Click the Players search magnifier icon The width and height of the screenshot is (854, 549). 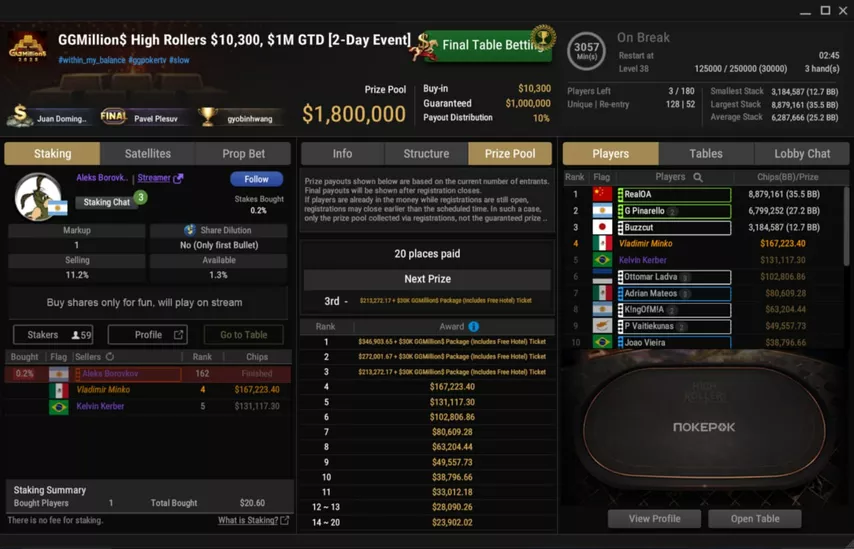pyautogui.click(x=698, y=177)
